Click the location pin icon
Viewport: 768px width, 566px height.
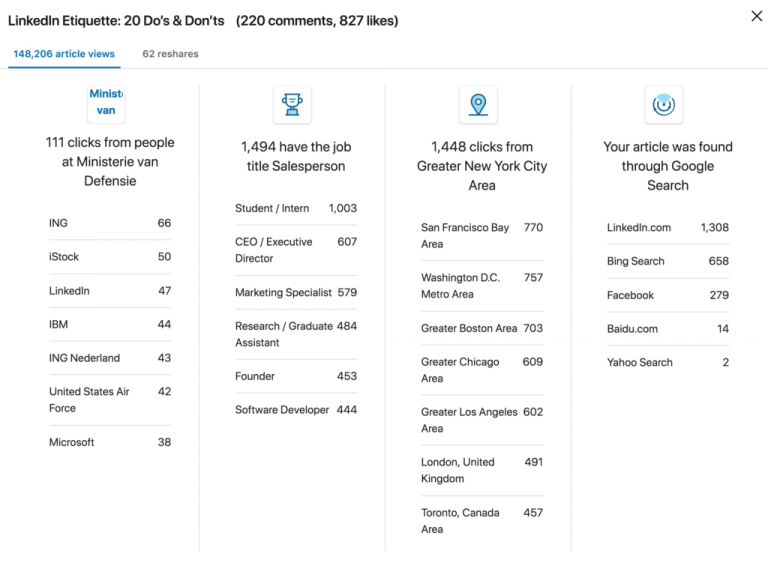pyautogui.click(x=478, y=104)
